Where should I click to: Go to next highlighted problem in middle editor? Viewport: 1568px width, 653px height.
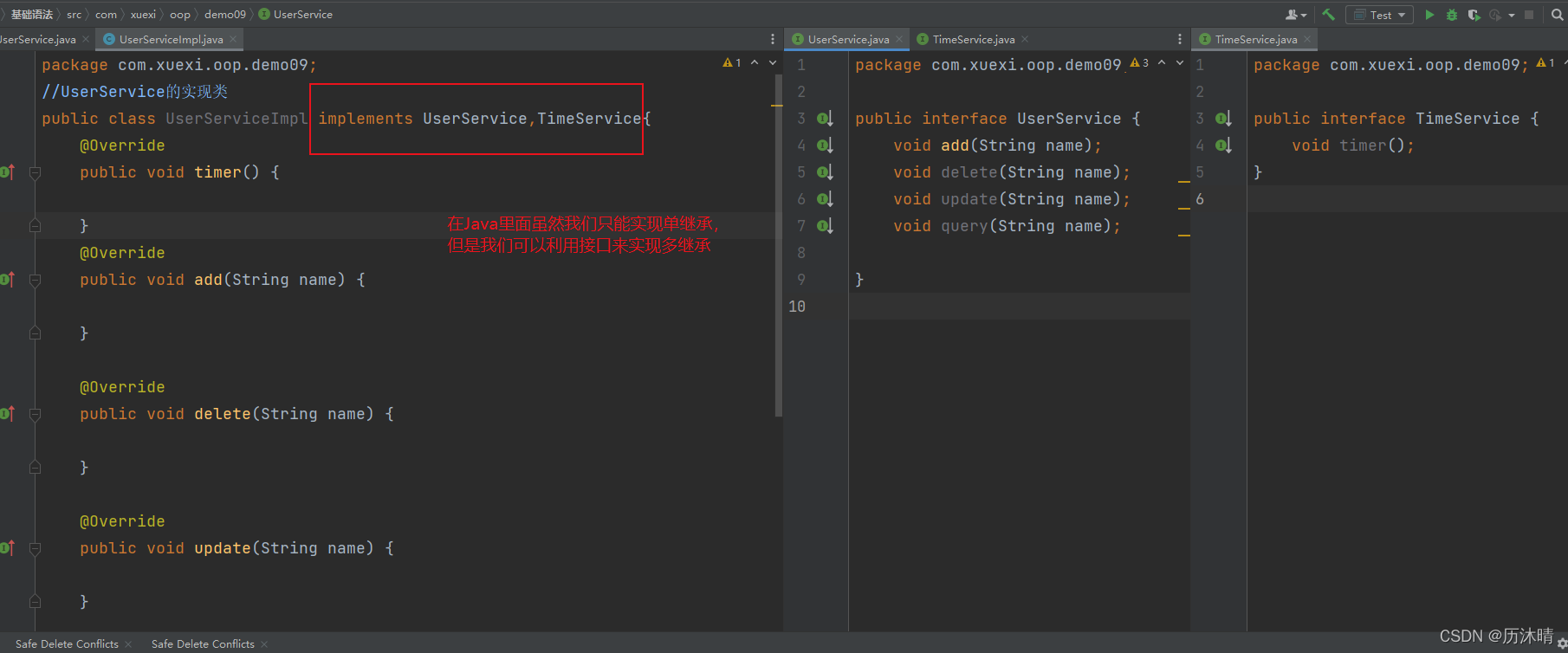(x=1180, y=62)
